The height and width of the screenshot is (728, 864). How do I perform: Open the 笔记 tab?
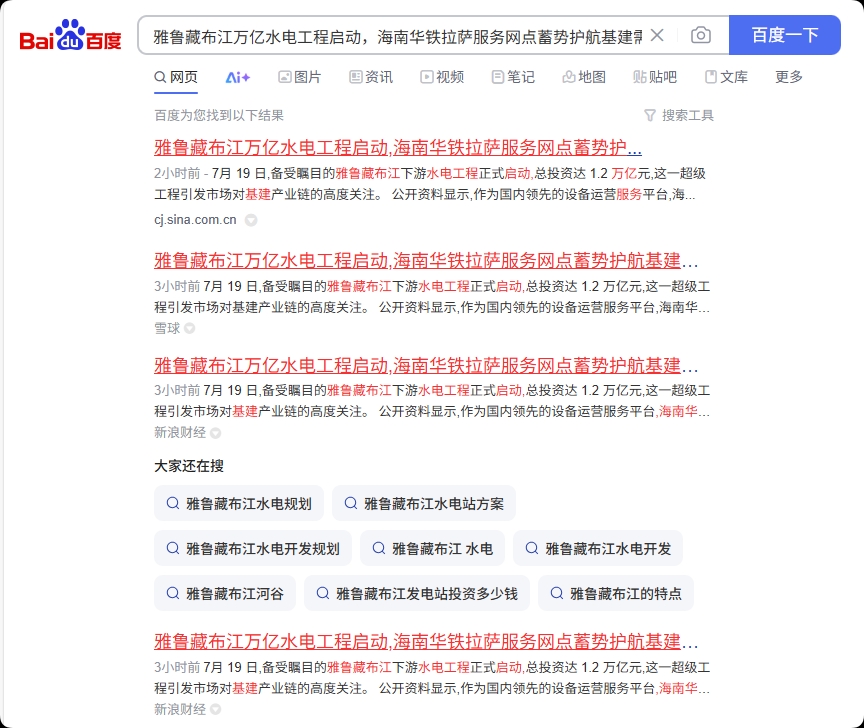point(513,77)
